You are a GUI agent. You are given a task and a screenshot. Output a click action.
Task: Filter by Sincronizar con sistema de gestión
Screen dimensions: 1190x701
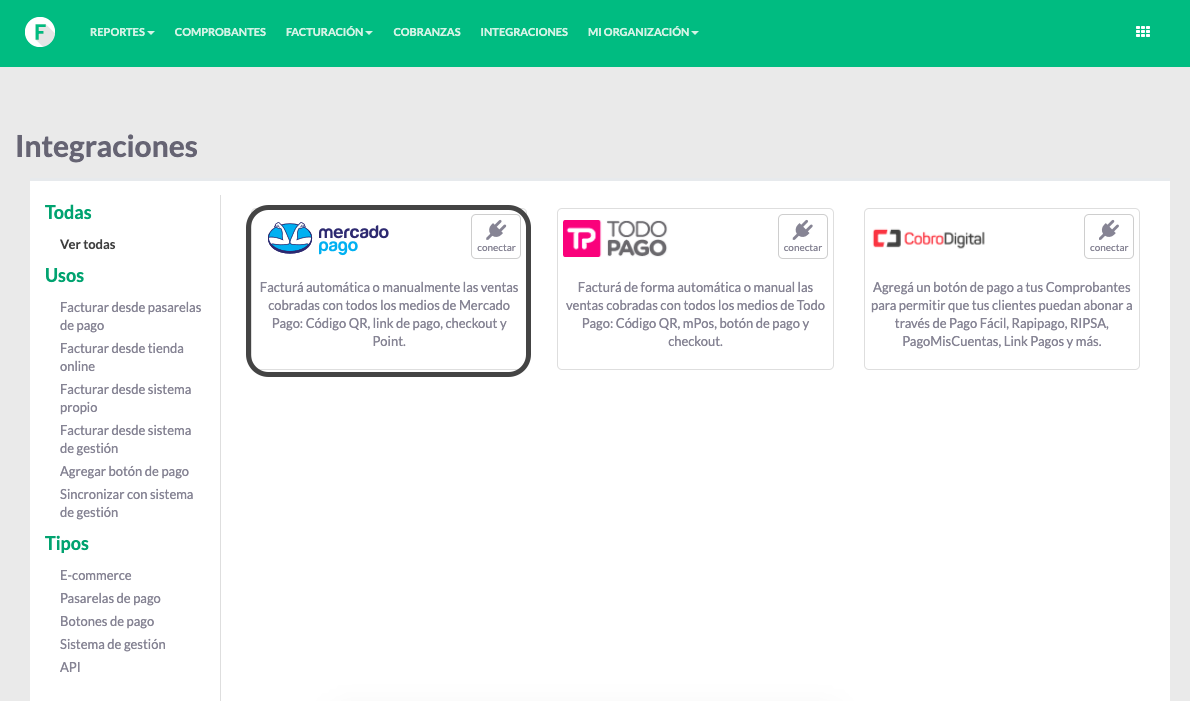point(127,503)
